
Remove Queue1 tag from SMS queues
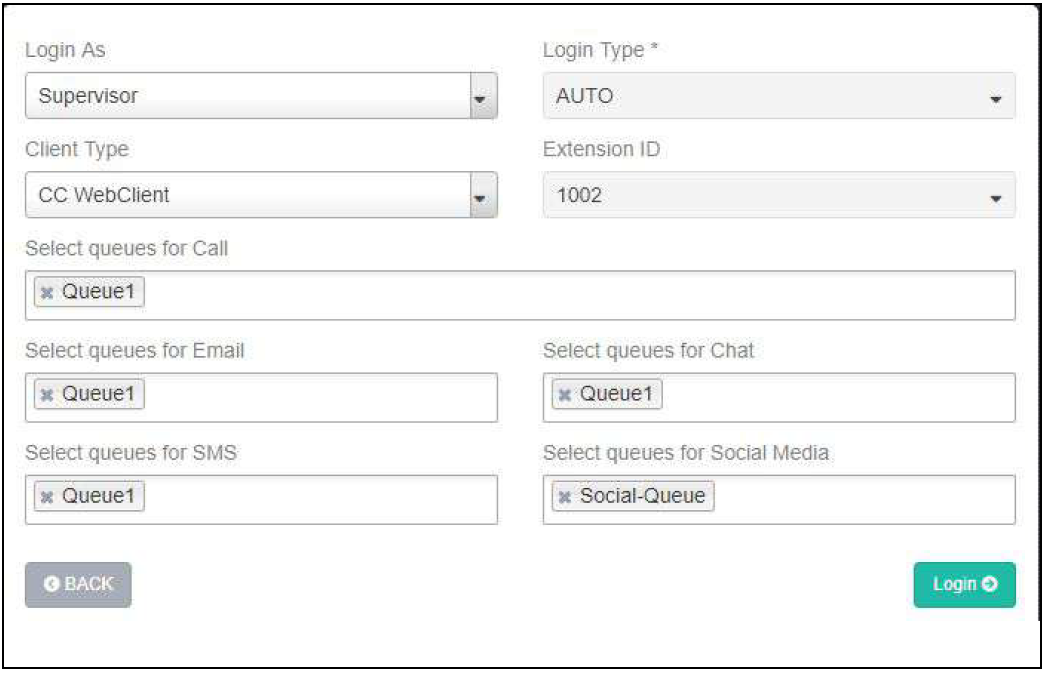[46, 497]
